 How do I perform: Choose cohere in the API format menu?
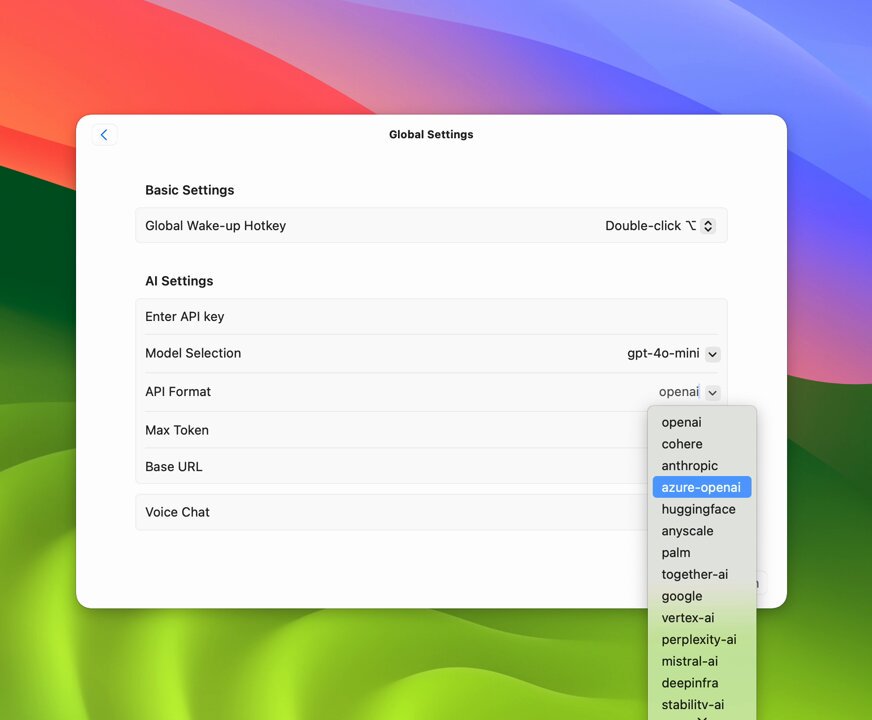coord(682,444)
